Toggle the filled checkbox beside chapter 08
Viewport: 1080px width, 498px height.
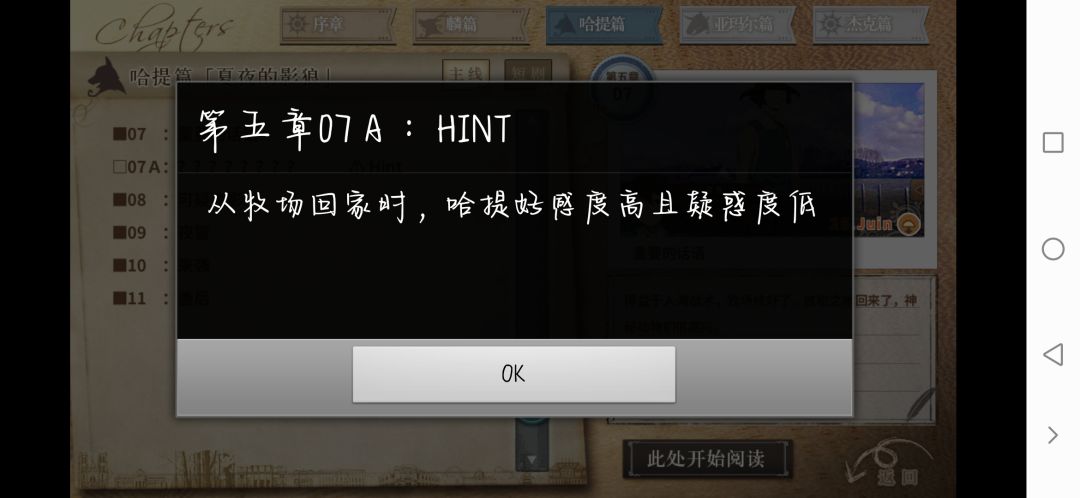[119, 200]
